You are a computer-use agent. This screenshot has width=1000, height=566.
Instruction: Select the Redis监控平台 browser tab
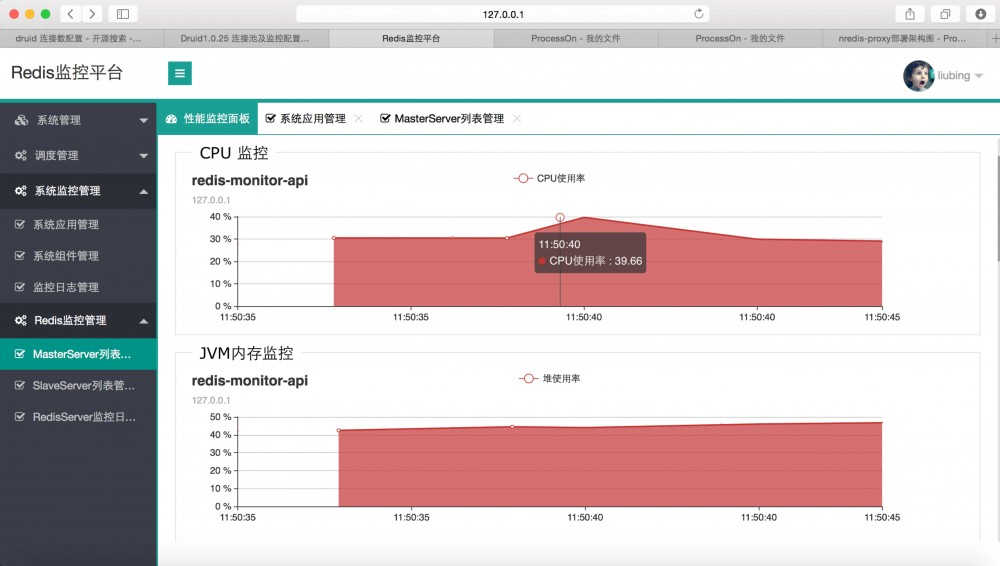tap(411, 38)
